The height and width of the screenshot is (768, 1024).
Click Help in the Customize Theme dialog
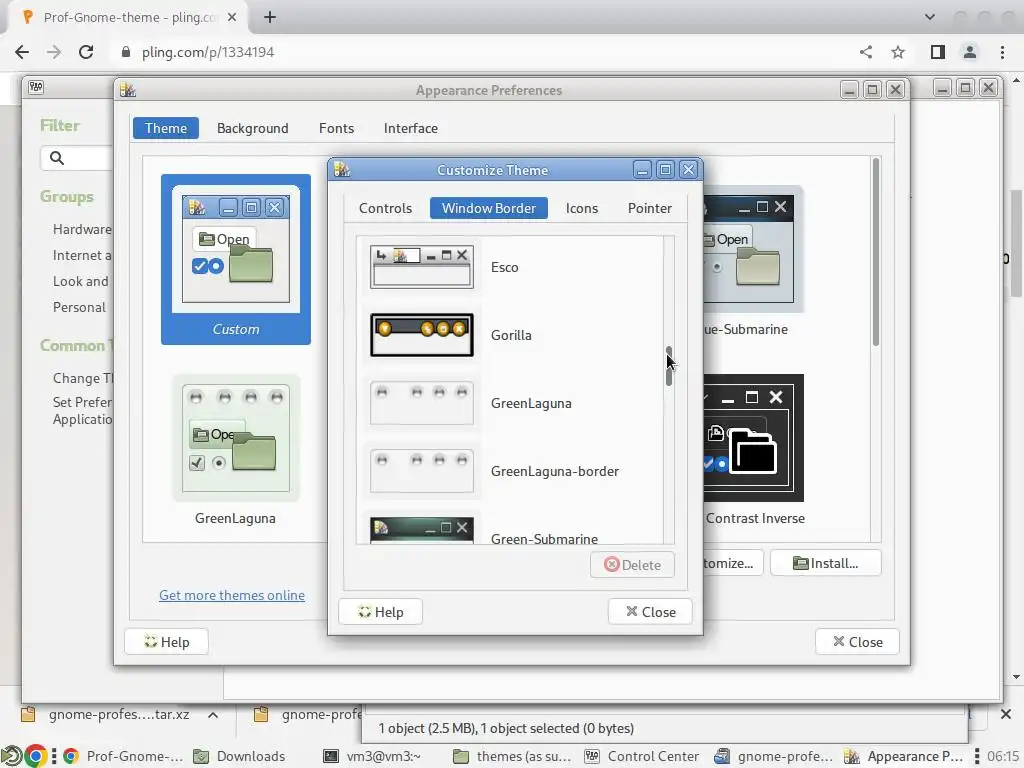tap(381, 612)
